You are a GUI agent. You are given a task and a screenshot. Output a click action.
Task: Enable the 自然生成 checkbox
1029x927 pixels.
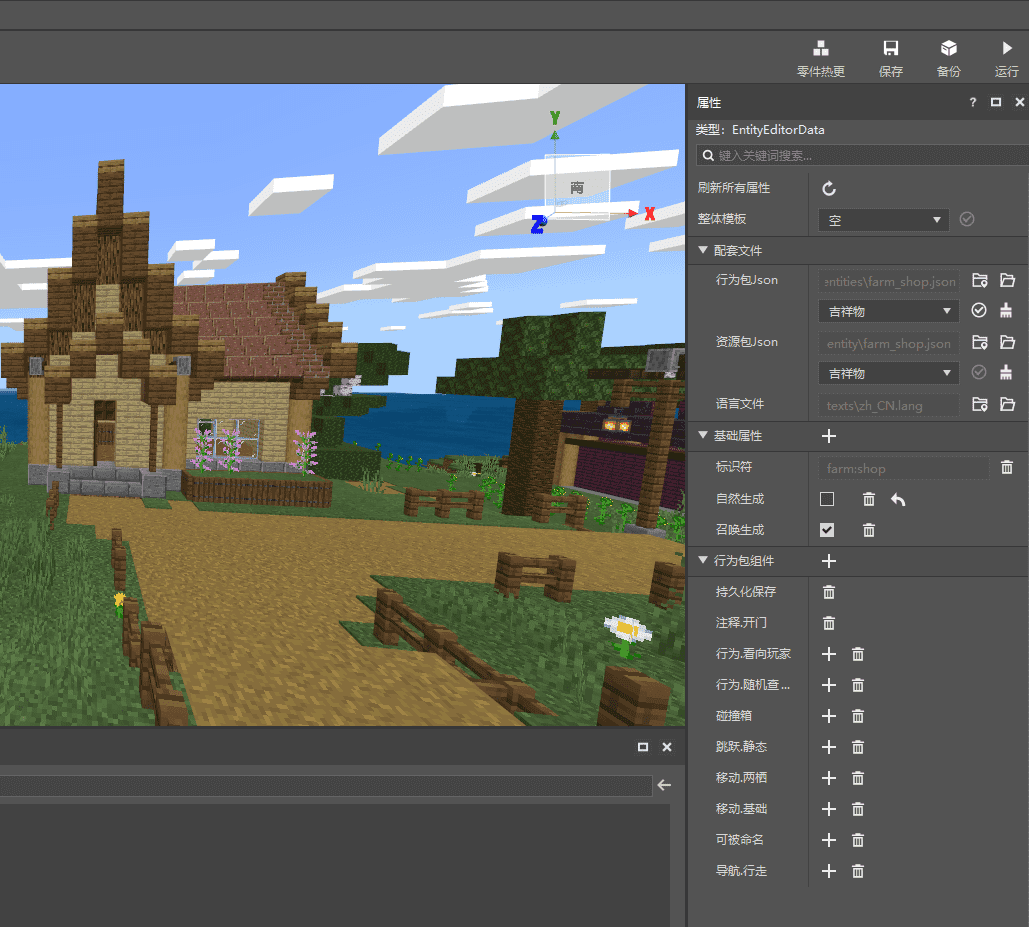point(827,499)
